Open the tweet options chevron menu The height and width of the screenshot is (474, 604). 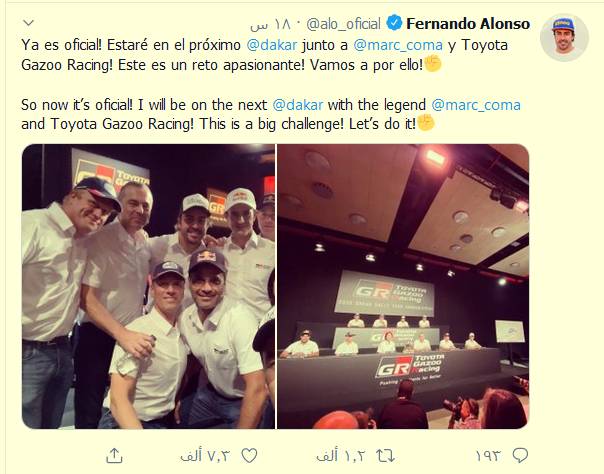pyautogui.click(x=29, y=23)
